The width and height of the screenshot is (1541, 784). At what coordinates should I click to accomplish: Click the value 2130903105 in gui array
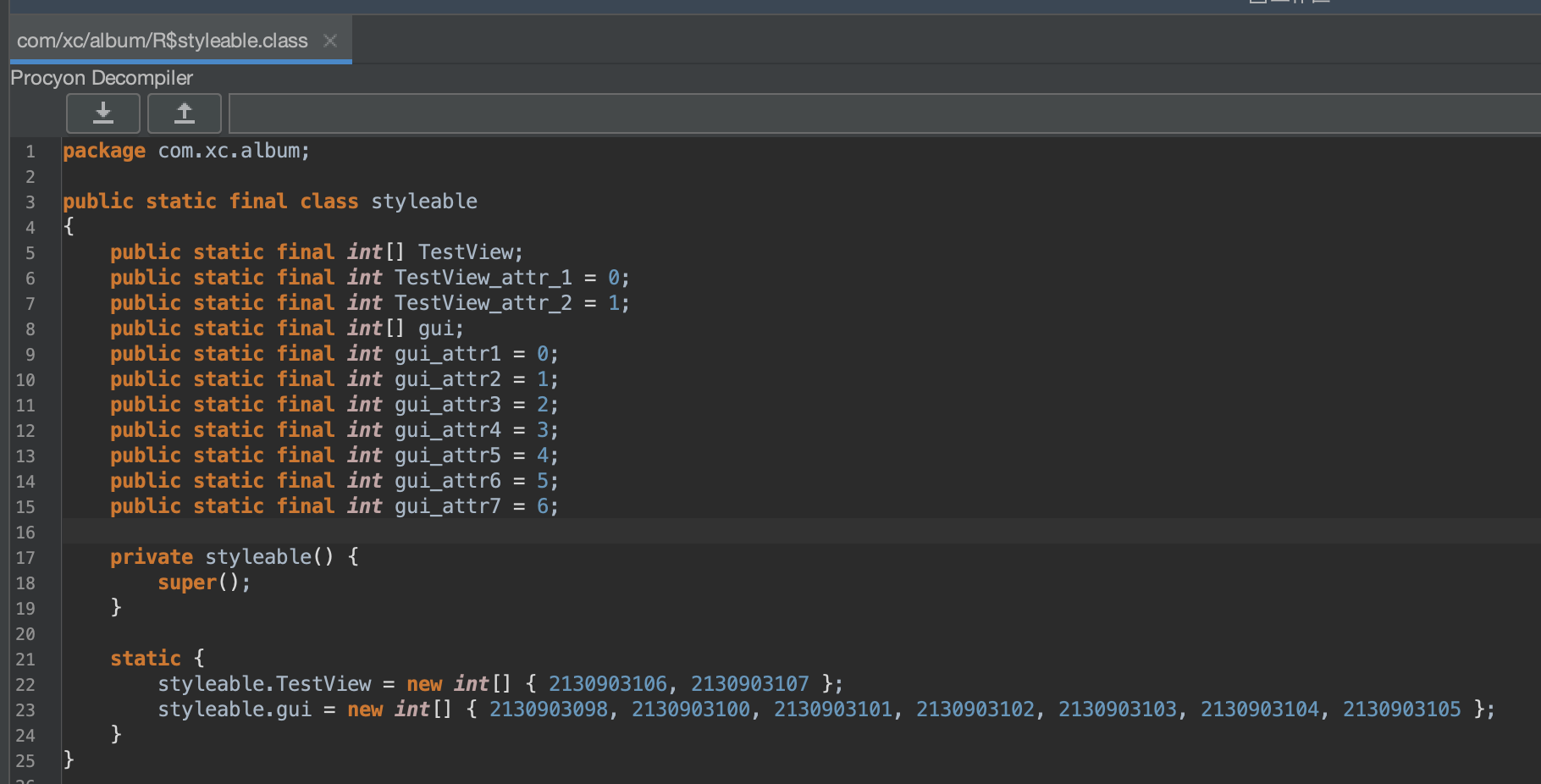coord(1401,709)
